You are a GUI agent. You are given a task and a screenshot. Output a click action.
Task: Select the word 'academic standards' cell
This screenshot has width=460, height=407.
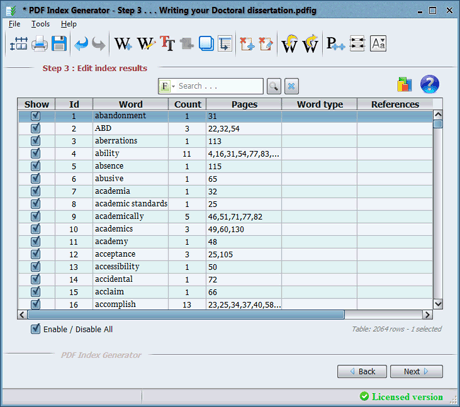(131, 204)
